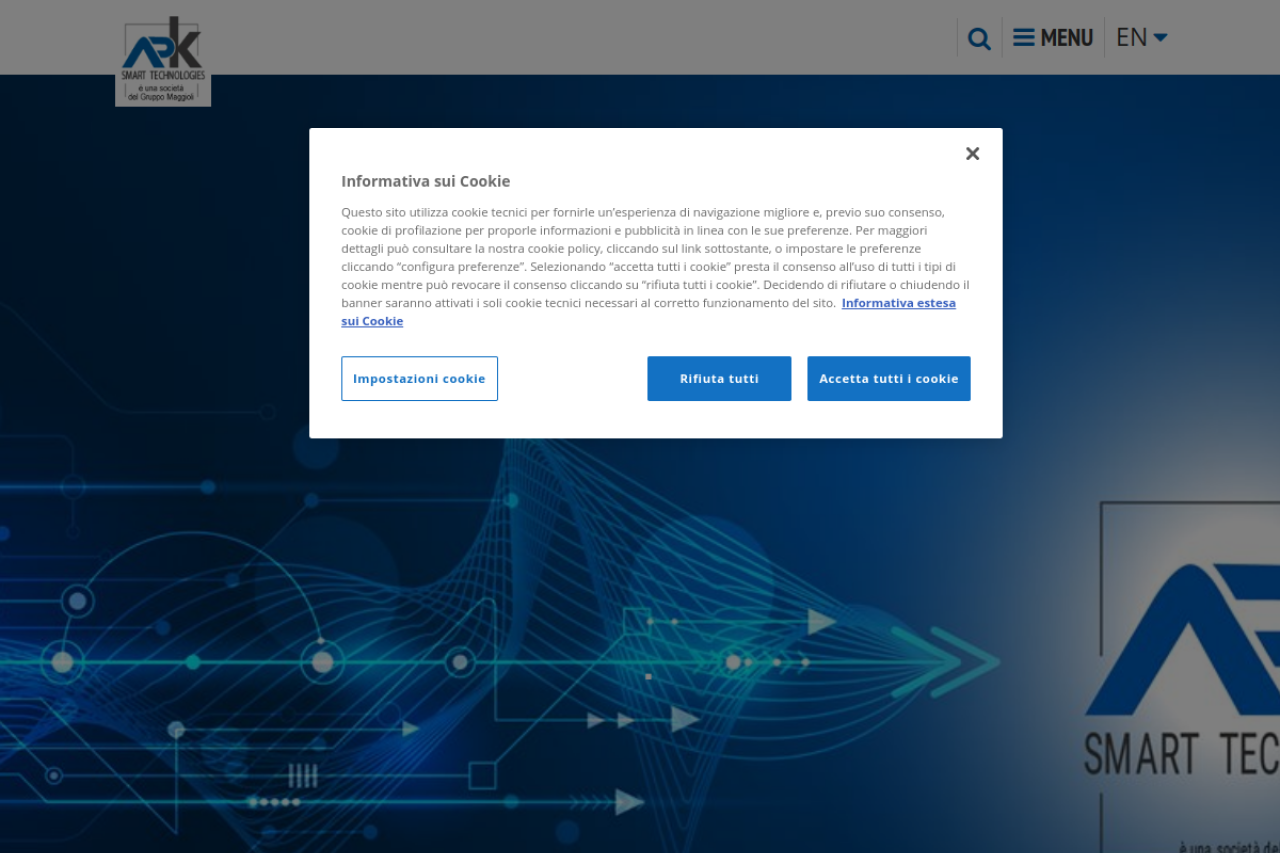
Task: Click the APK Smart Technologies header logo
Action: pyautogui.click(x=163, y=48)
